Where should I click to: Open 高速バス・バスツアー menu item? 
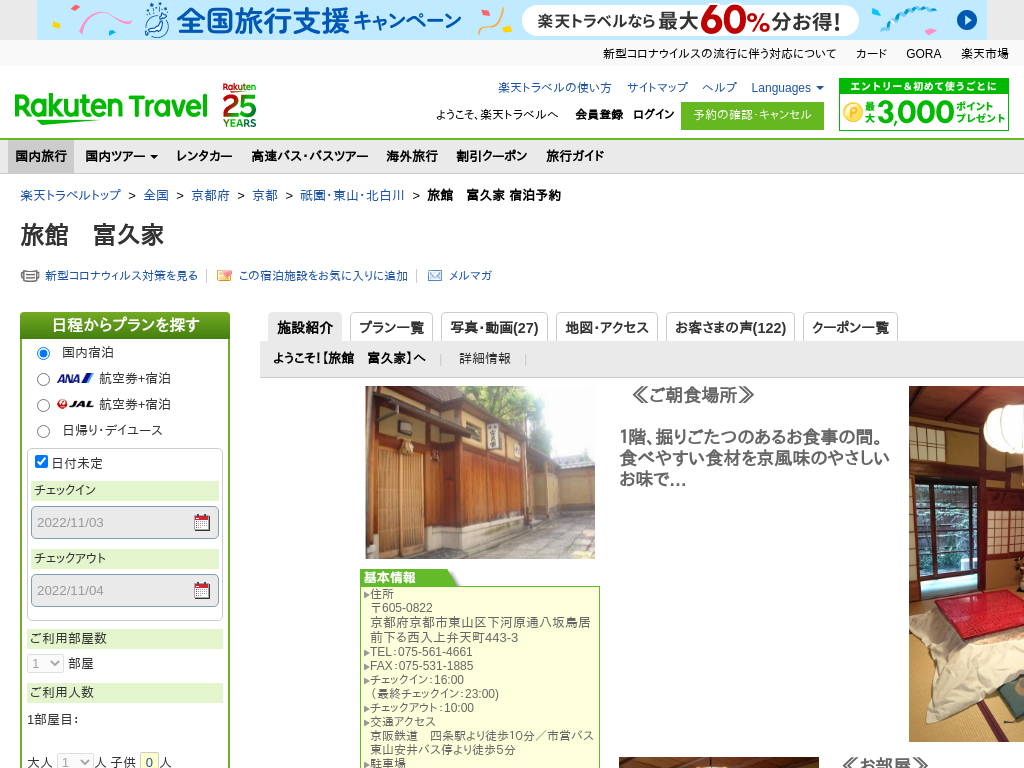310,156
